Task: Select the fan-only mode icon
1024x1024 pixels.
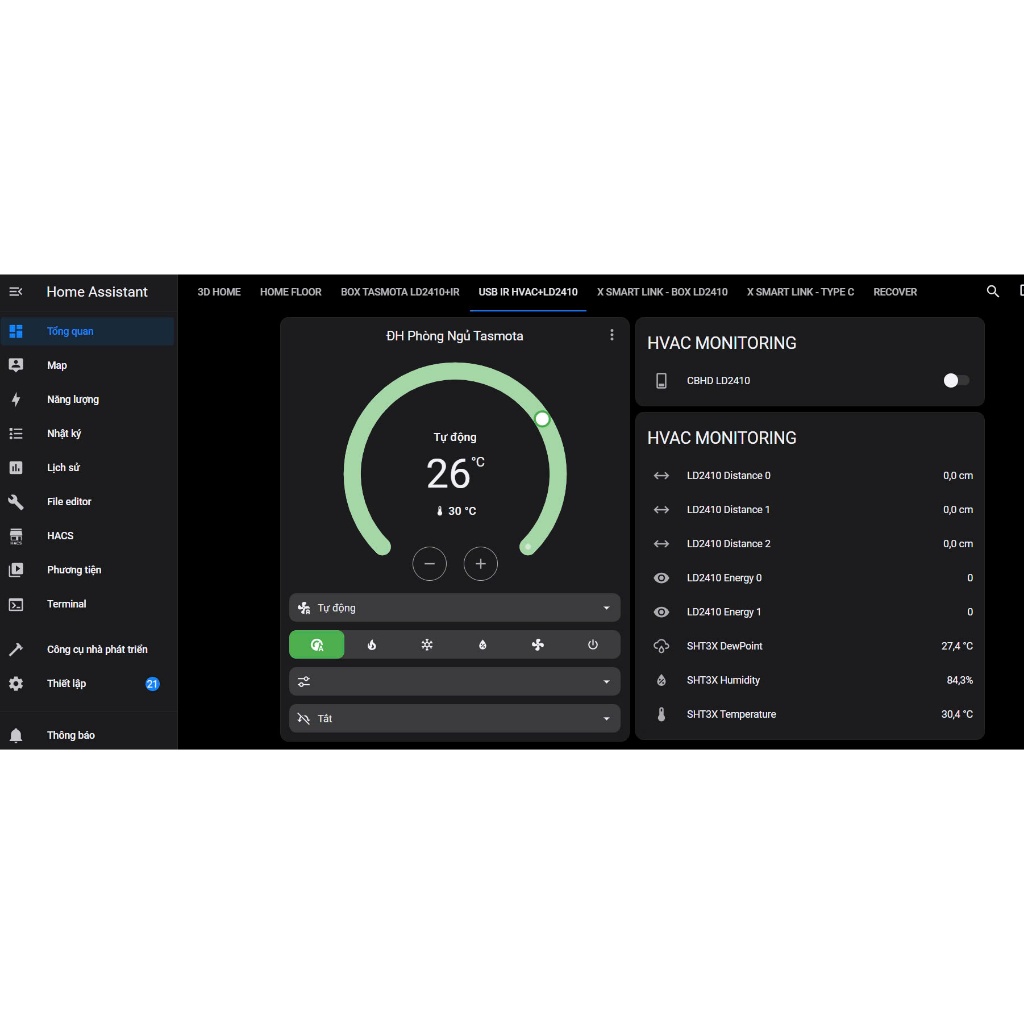Action: (537, 645)
